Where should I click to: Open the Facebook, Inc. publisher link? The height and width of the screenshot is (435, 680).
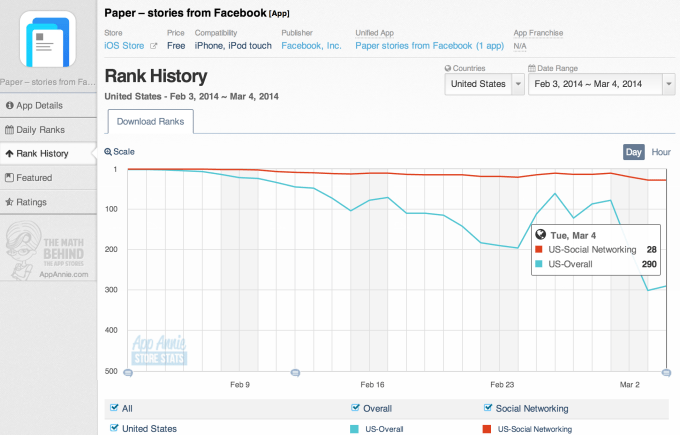[312, 46]
